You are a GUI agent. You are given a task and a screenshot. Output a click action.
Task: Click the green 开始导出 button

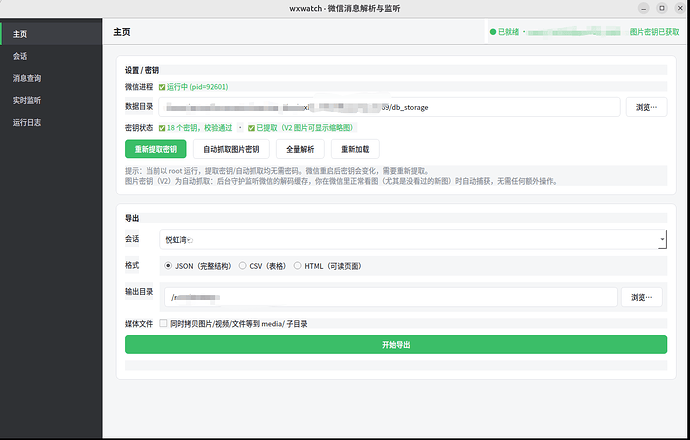[x=396, y=345]
